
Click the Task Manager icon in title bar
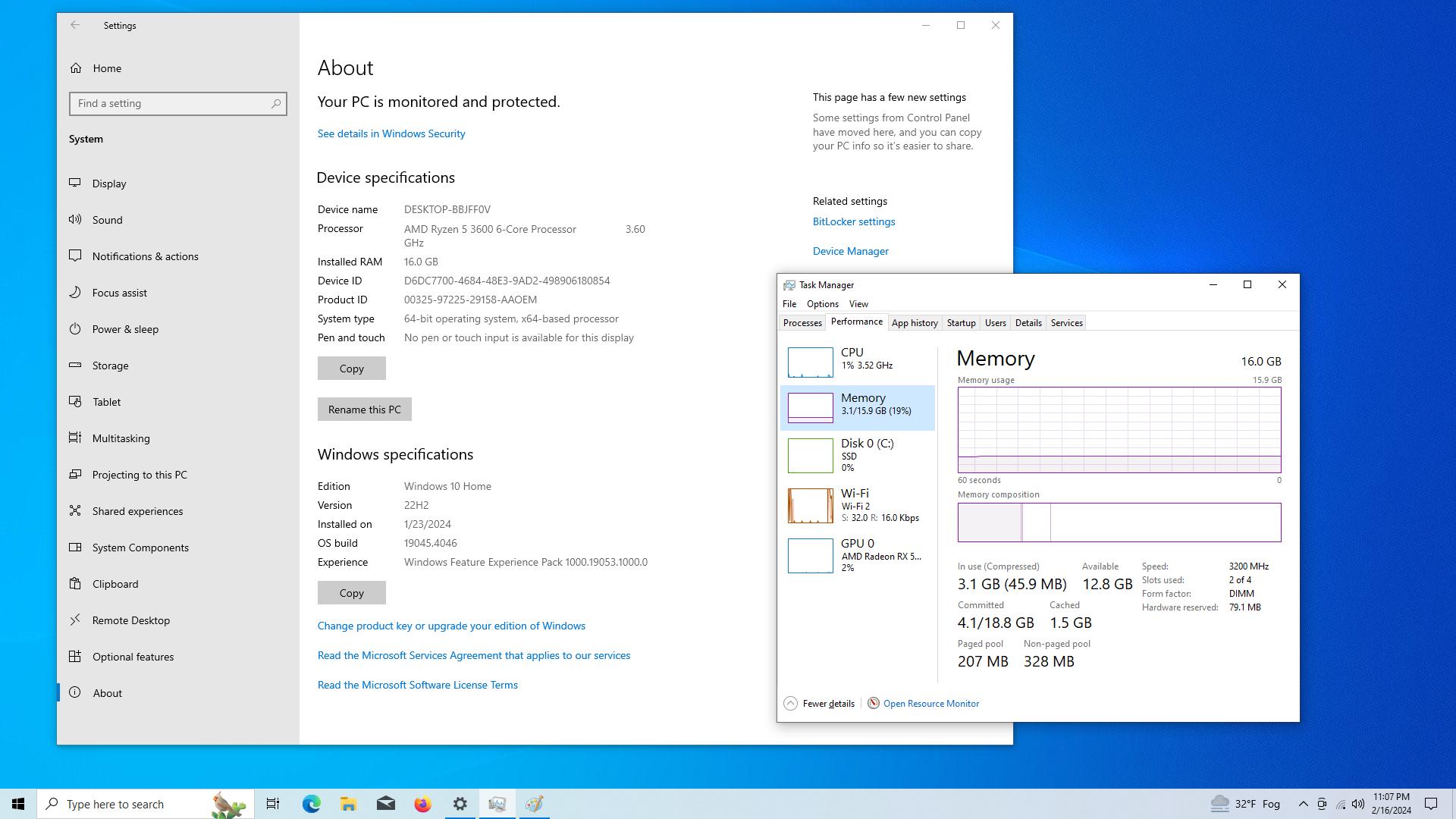(x=789, y=285)
